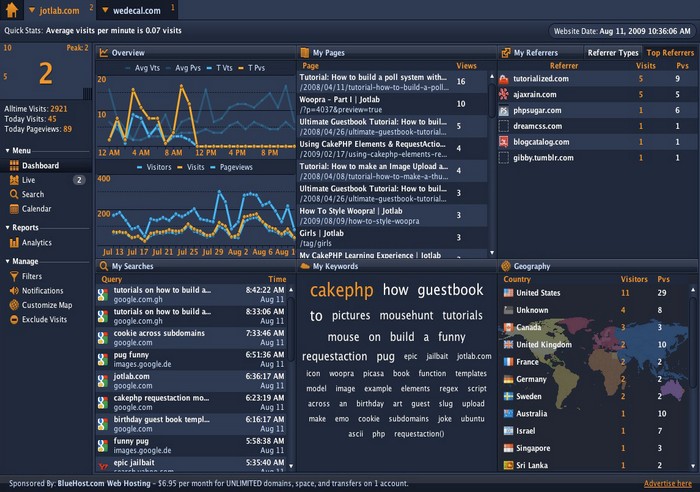Select Dashboard in the sidebar menu
The image size is (700, 492).
pyautogui.click(x=46, y=166)
